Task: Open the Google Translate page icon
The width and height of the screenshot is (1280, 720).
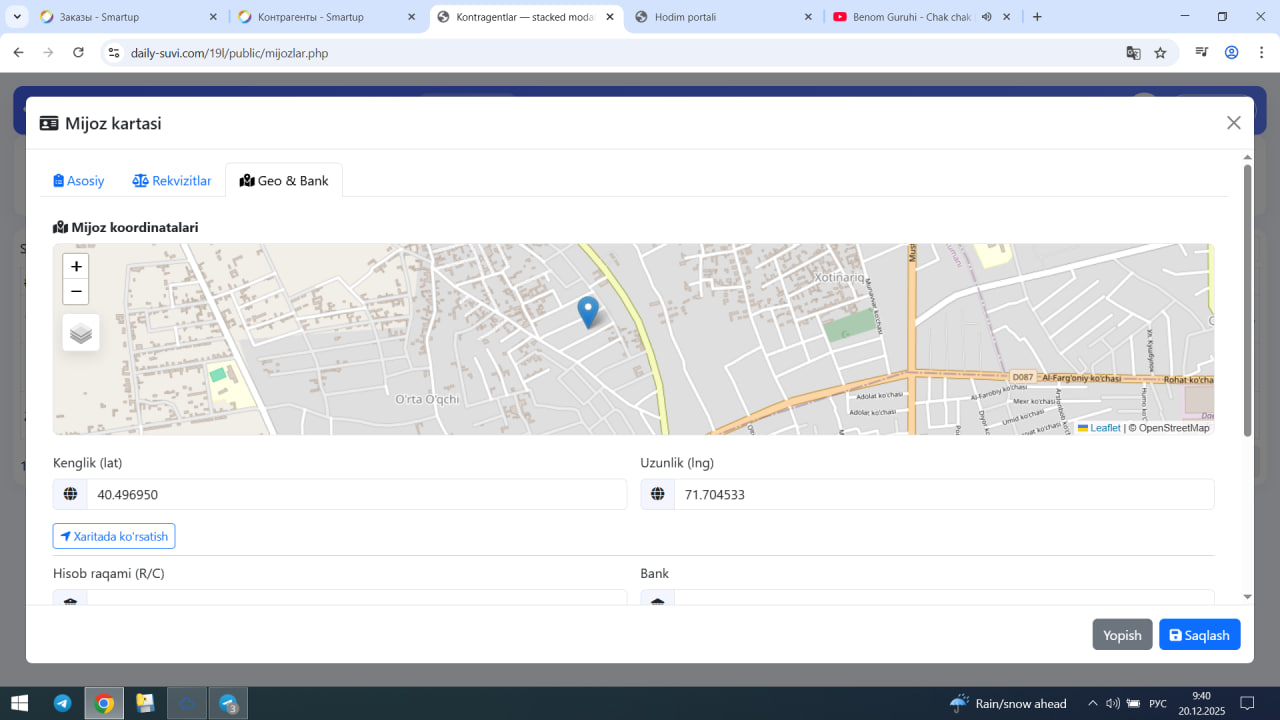Action: tap(1133, 53)
